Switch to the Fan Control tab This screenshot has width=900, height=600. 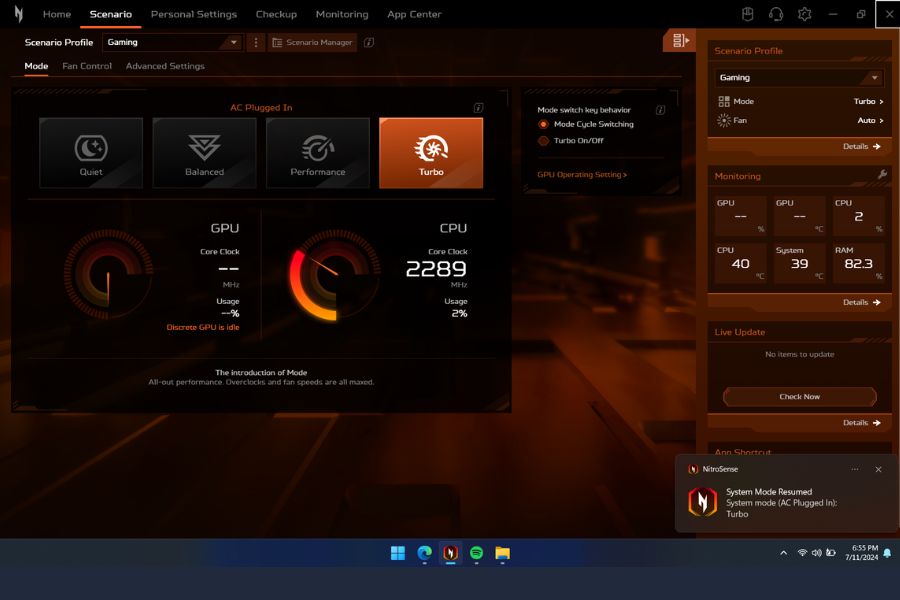pos(87,66)
